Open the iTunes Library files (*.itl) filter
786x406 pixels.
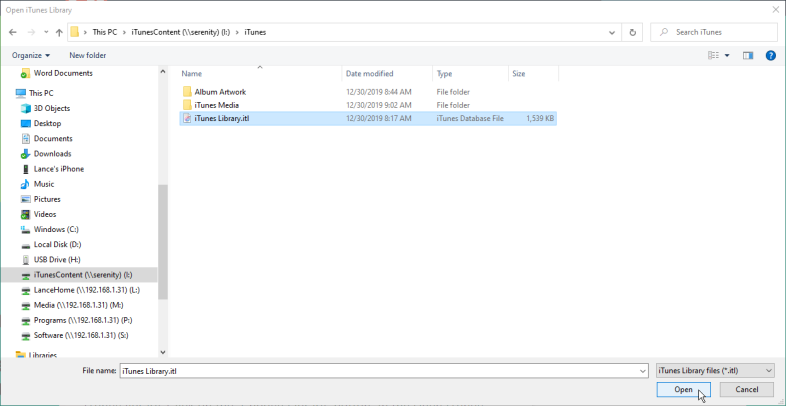[x=715, y=371]
